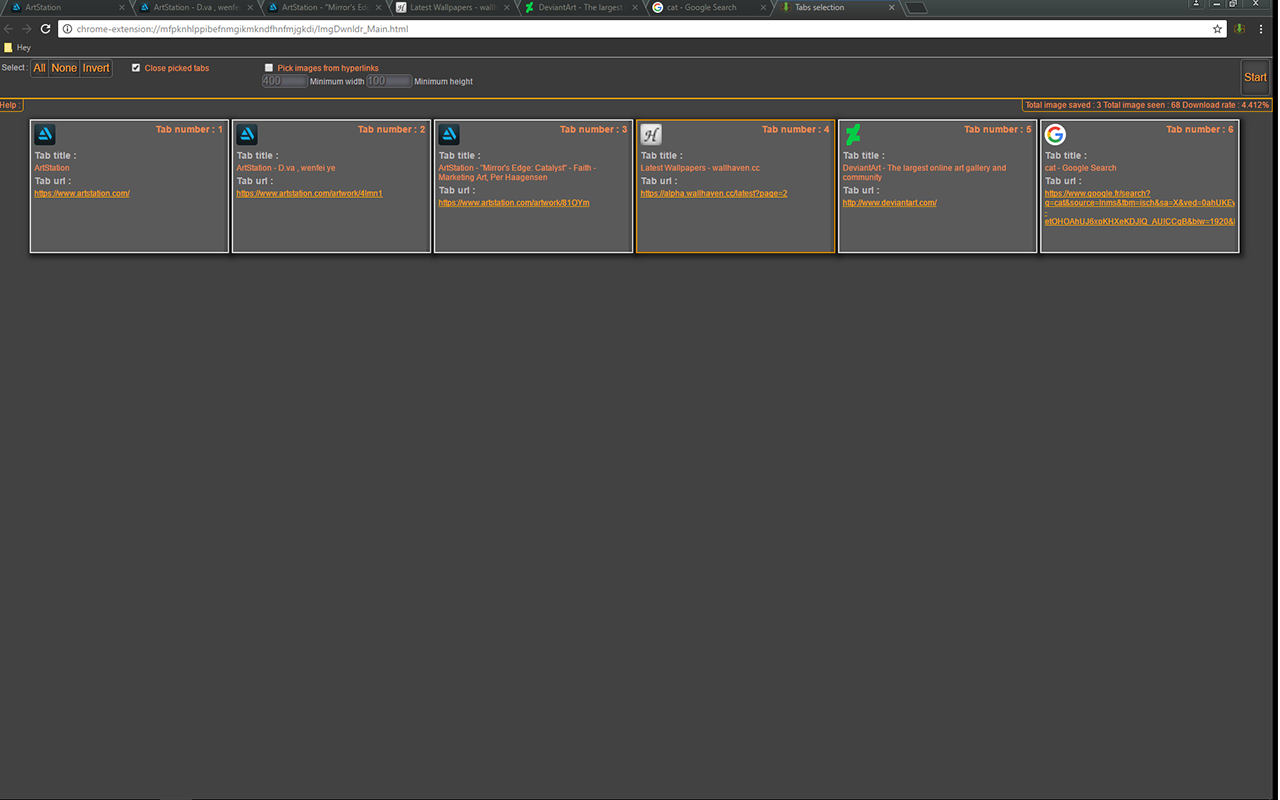Open the artstation.com/artwork/4lmn1 link

tap(309, 193)
